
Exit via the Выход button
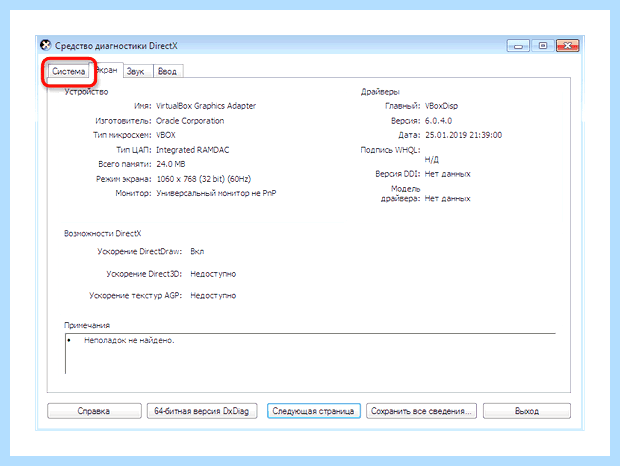click(527, 411)
